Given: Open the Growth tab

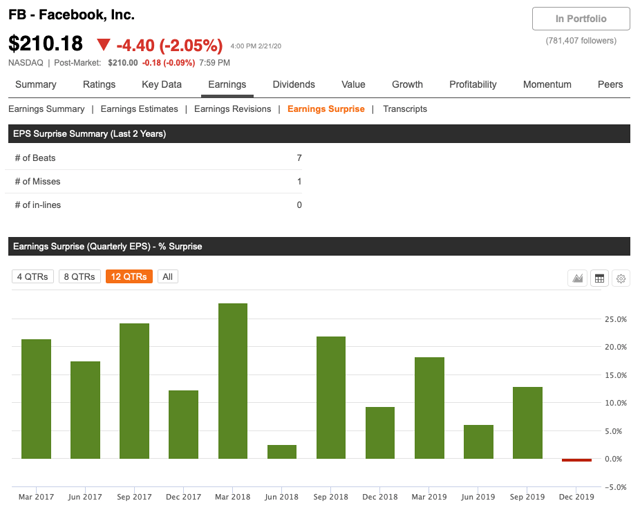Looking at the screenshot, I should click(x=407, y=85).
